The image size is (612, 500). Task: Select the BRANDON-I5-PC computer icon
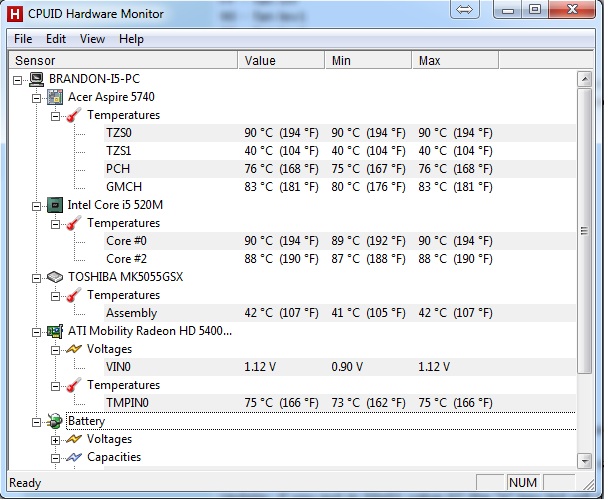(36, 79)
